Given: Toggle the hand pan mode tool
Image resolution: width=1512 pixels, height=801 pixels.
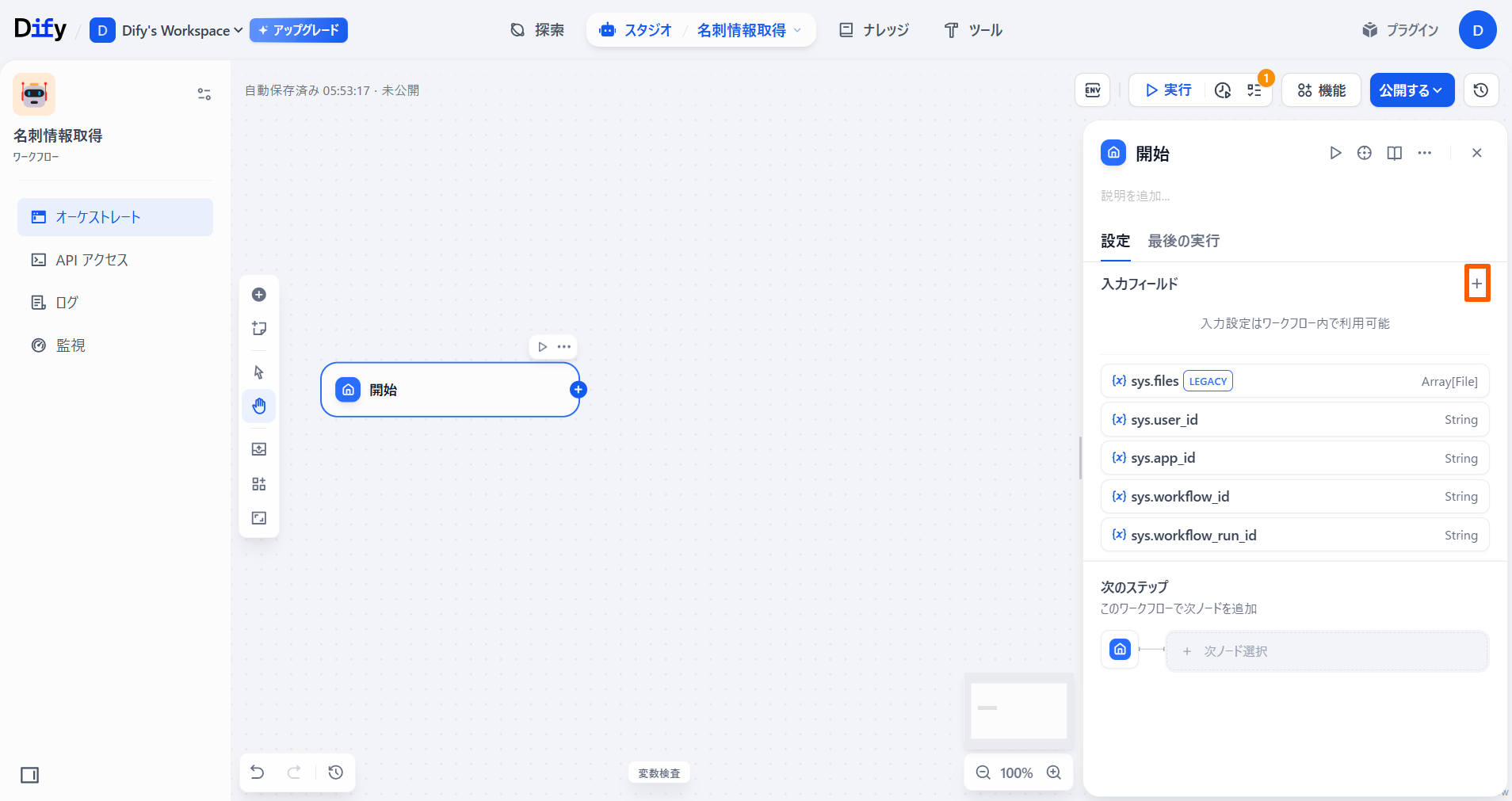Looking at the screenshot, I should 259,406.
